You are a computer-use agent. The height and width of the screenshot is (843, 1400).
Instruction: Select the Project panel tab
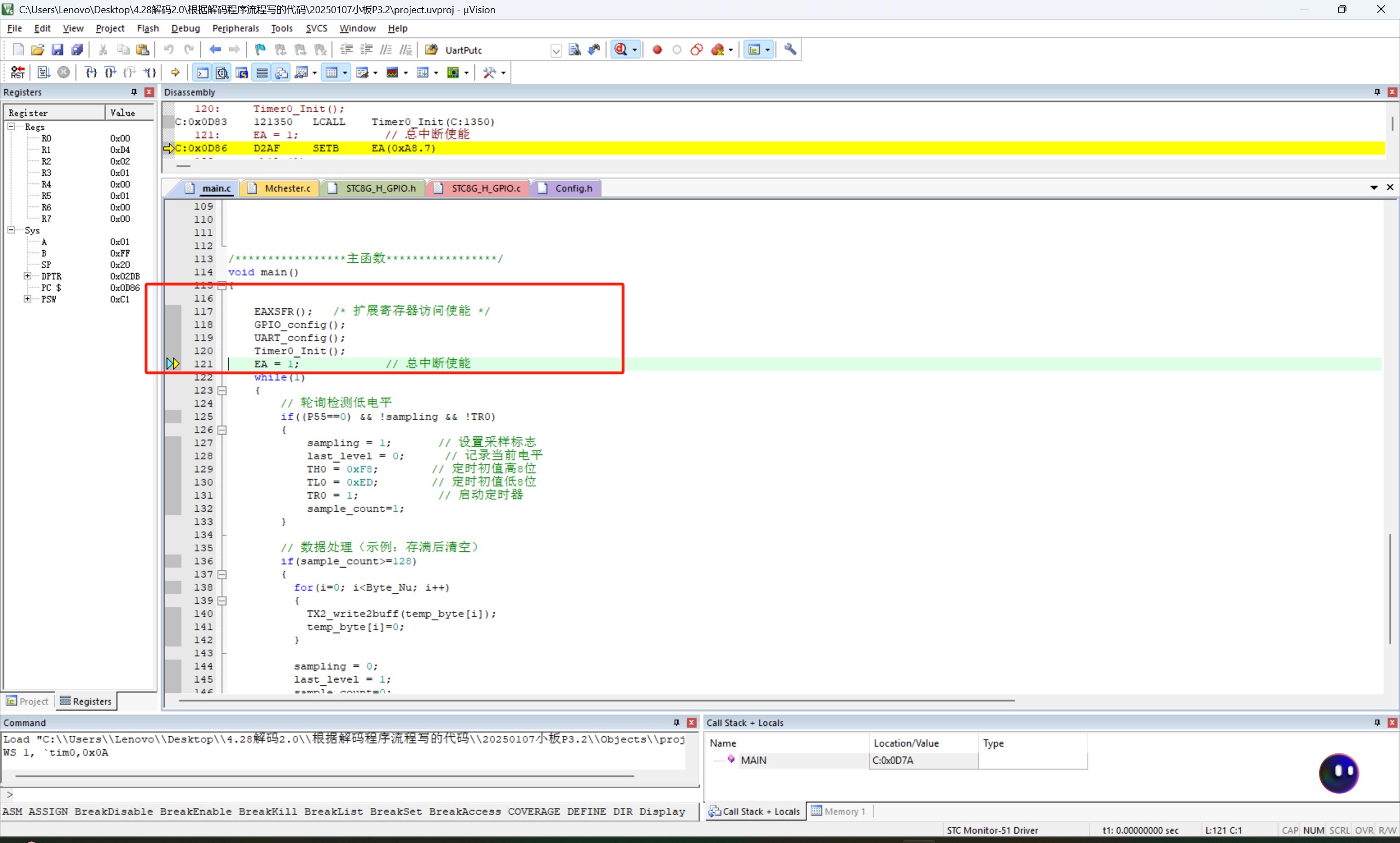tap(28, 701)
